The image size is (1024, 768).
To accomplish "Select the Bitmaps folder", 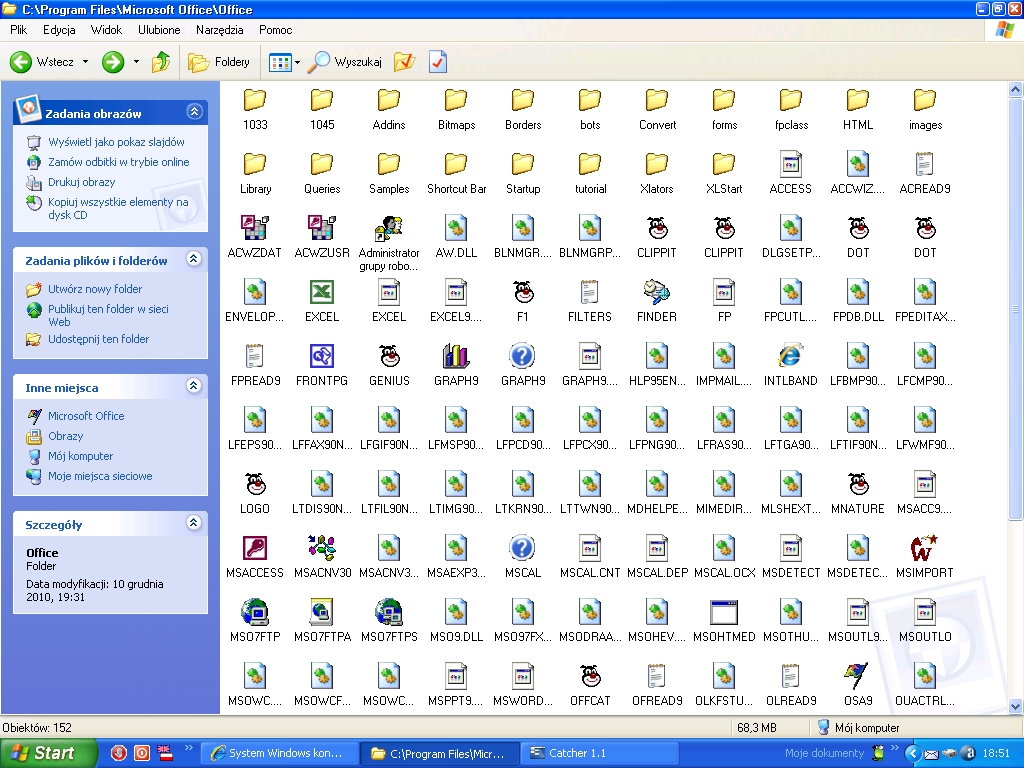I will click(456, 101).
